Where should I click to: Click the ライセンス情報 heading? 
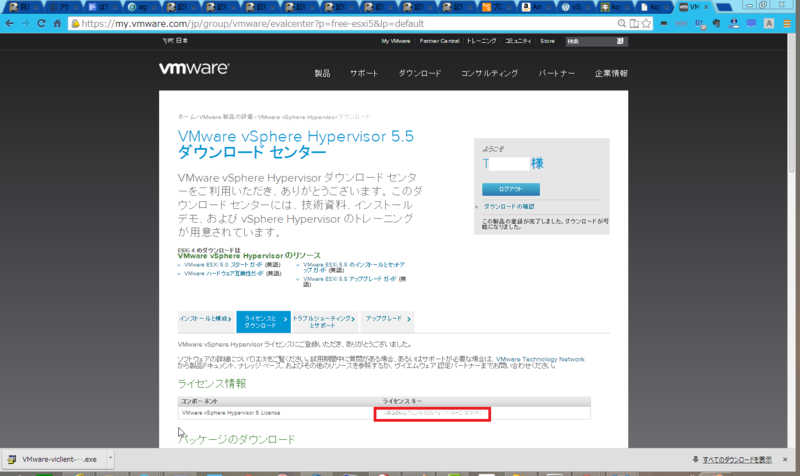pyautogui.click(x=212, y=384)
